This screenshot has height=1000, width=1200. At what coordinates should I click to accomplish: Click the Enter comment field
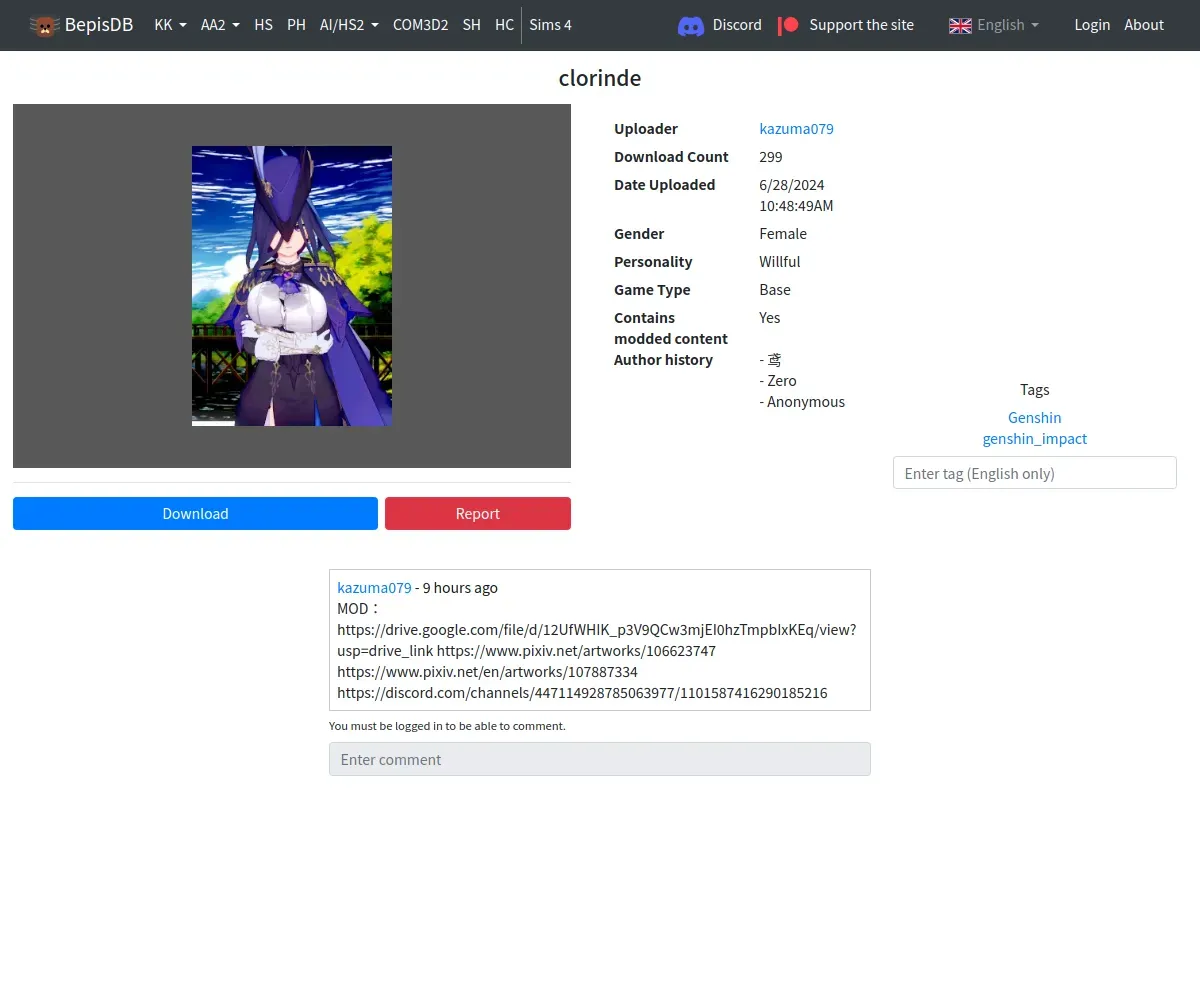pyautogui.click(x=600, y=759)
